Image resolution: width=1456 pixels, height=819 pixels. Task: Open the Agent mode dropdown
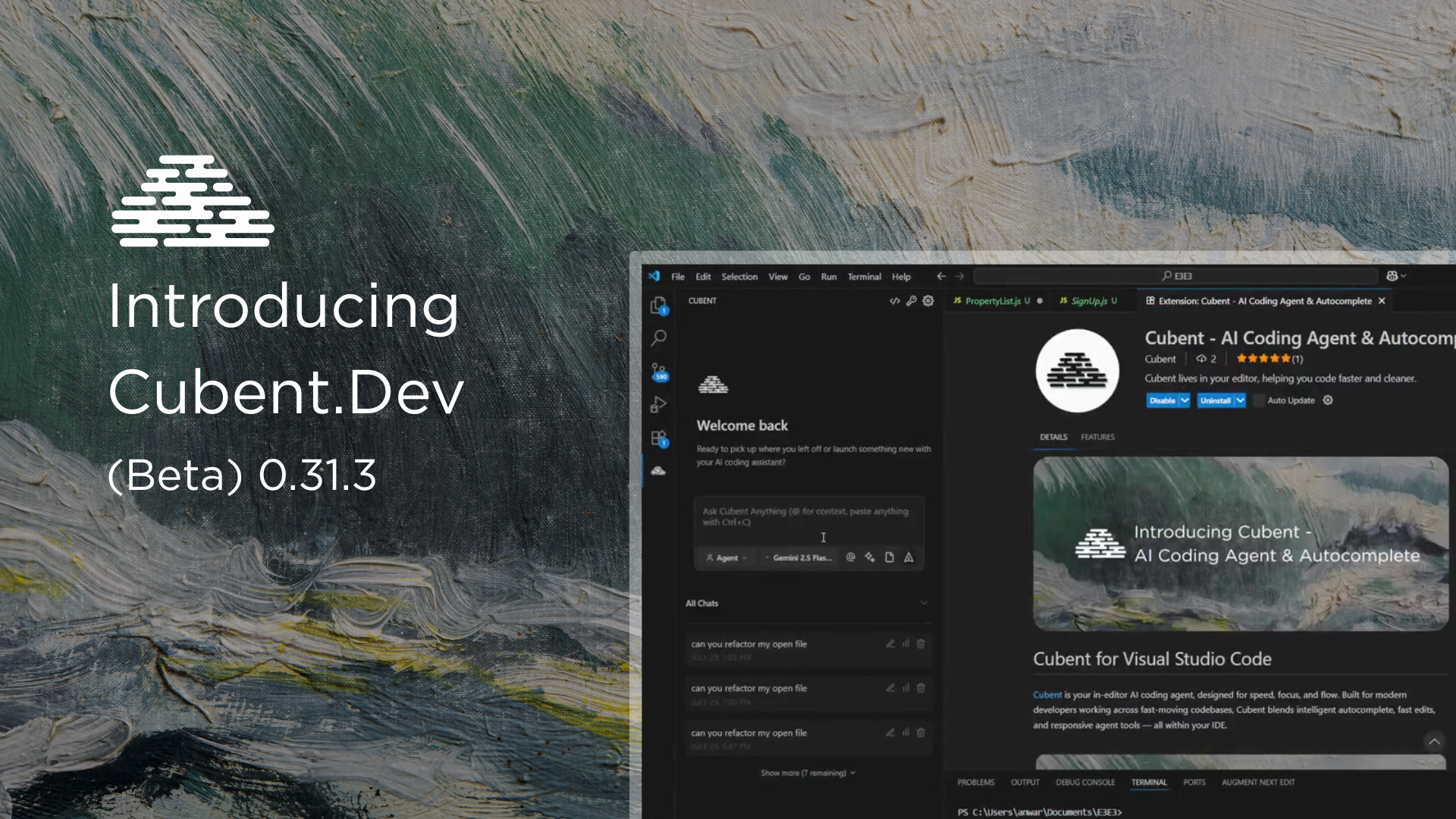(726, 557)
